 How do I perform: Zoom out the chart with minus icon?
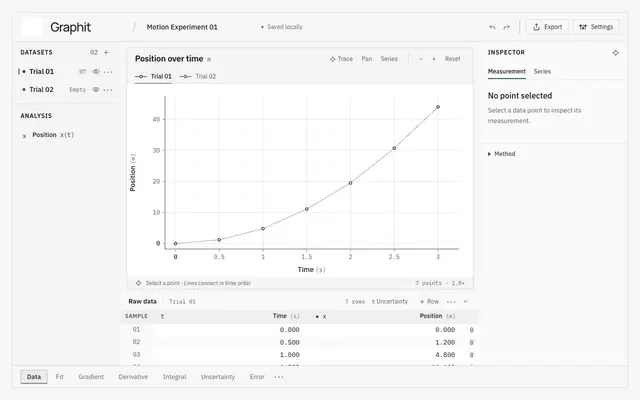(421, 59)
